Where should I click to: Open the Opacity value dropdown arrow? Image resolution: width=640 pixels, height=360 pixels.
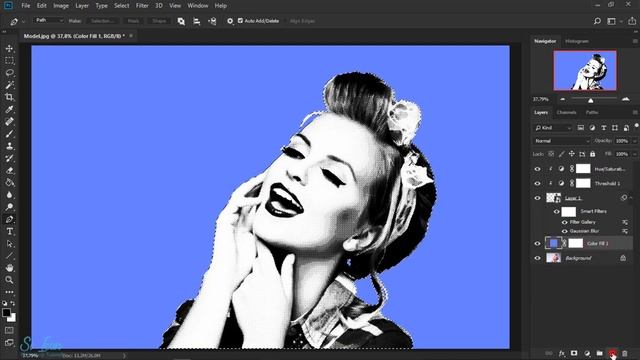click(x=634, y=141)
